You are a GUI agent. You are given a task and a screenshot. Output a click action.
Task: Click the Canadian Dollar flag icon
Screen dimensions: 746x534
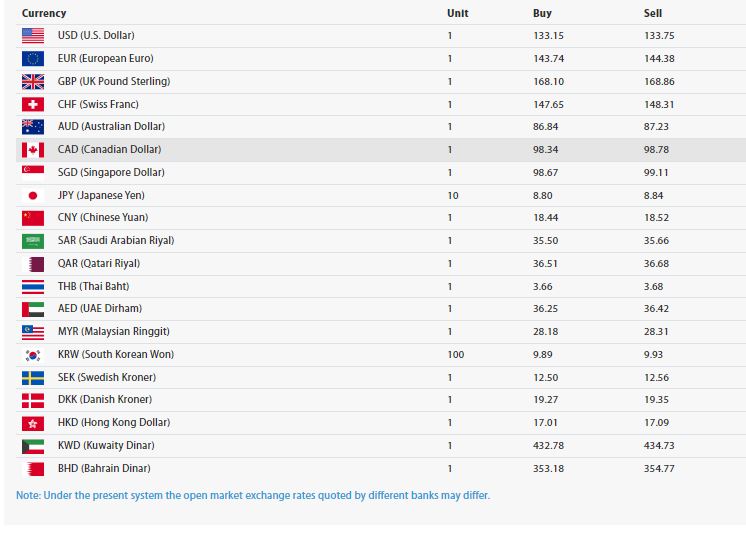point(33,150)
